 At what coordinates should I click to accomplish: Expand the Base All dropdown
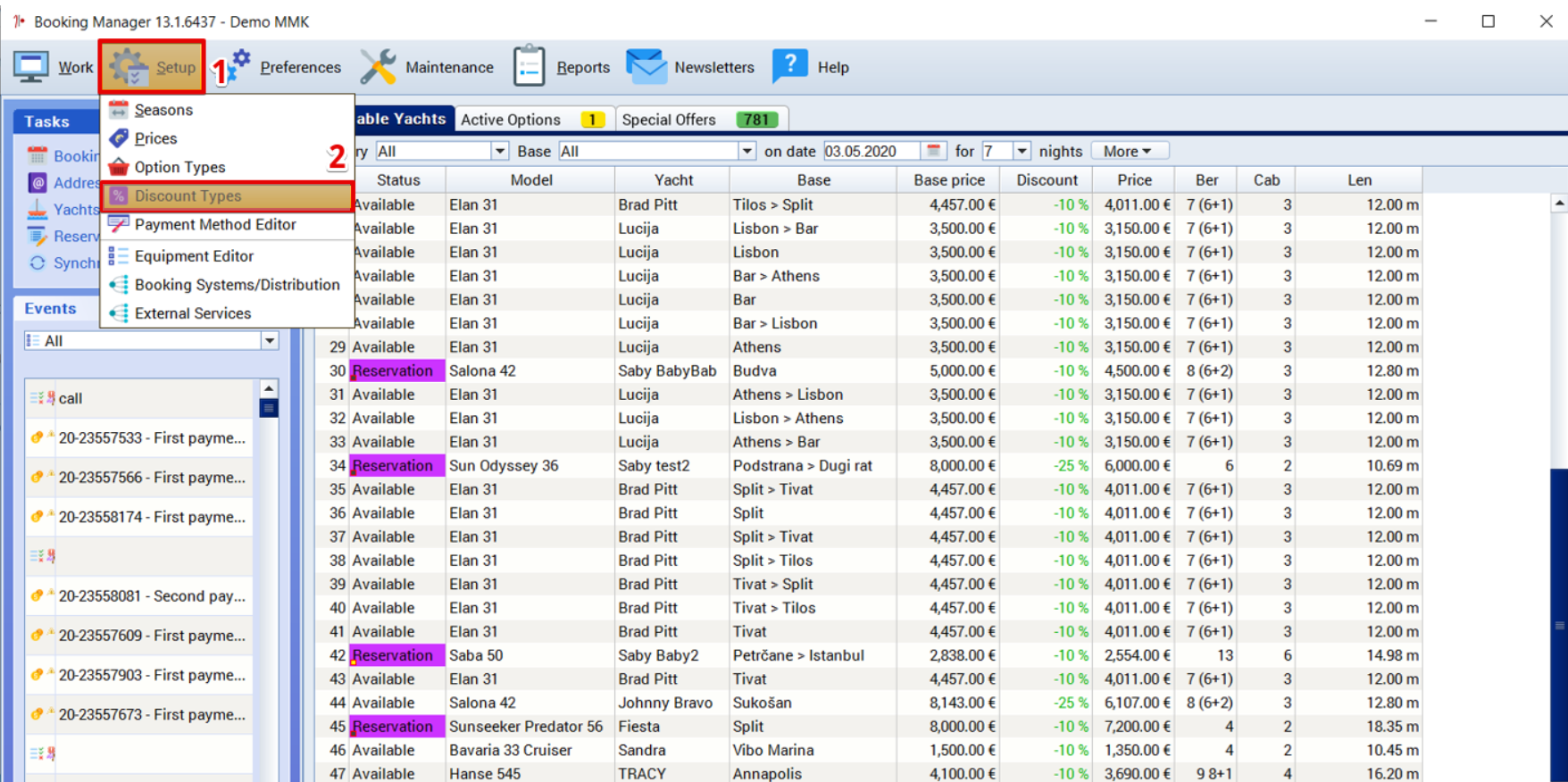pyautogui.click(x=747, y=151)
